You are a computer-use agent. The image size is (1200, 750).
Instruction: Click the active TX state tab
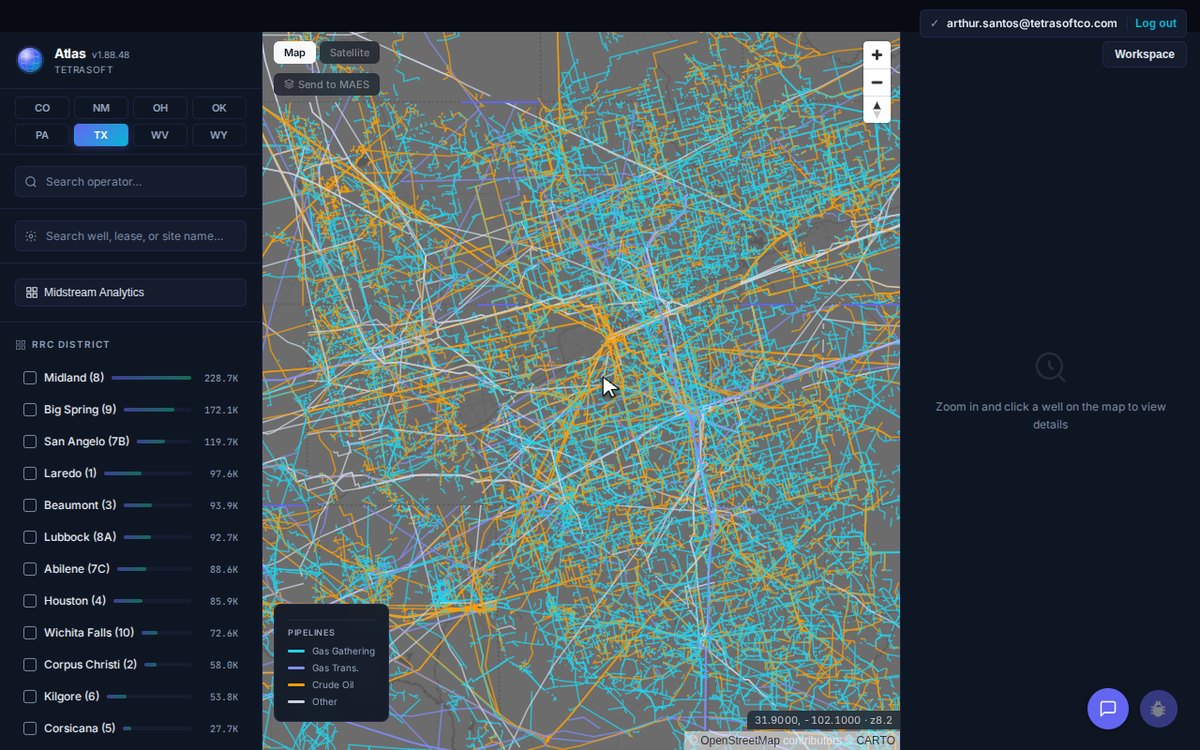101,135
